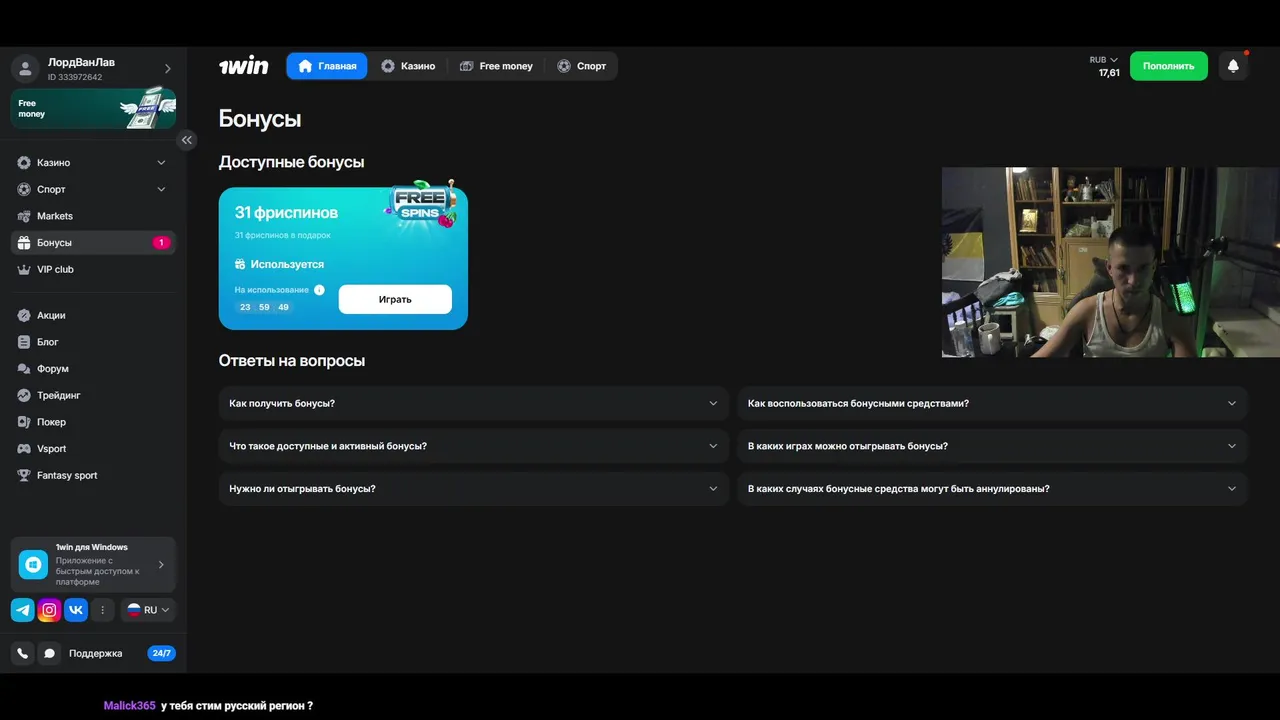Screen dimensions: 1280x720
Task: Click the 24/7 support badge
Action: [161, 653]
